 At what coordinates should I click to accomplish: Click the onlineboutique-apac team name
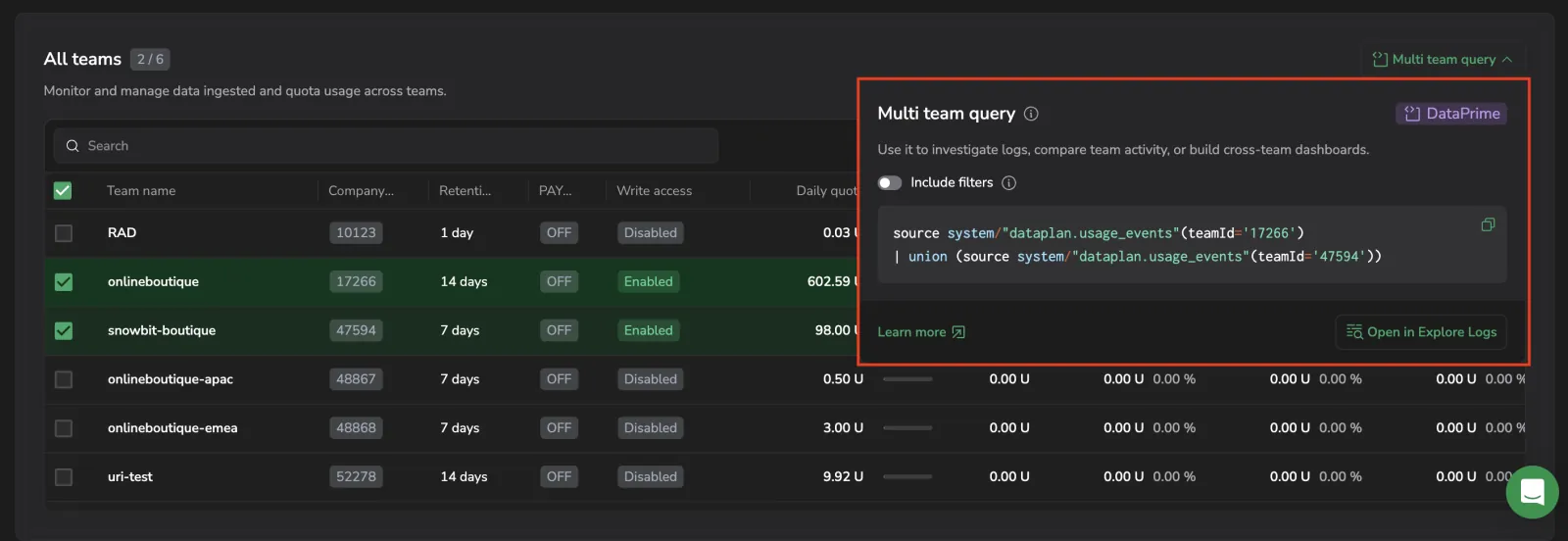point(171,379)
